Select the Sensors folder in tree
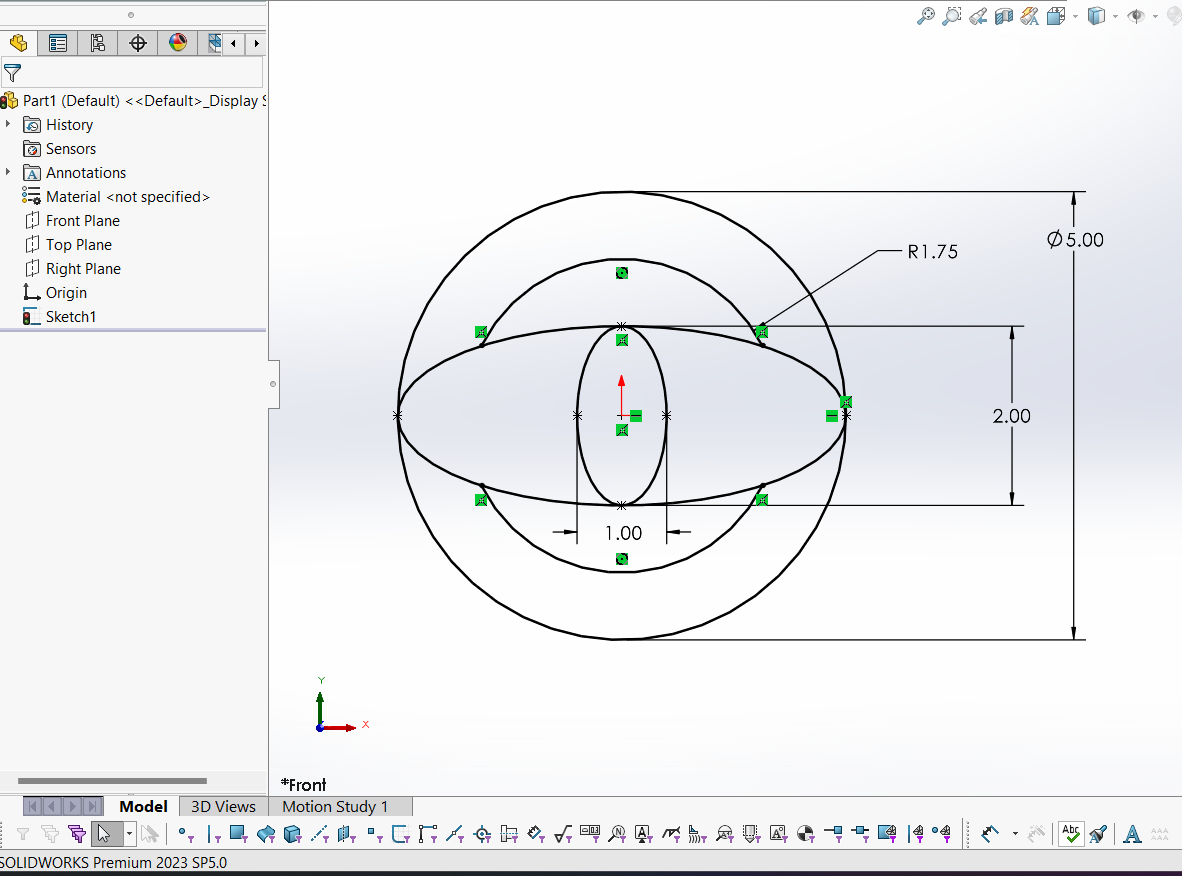The image size is (1182, 876). click(x=60, y=149)
